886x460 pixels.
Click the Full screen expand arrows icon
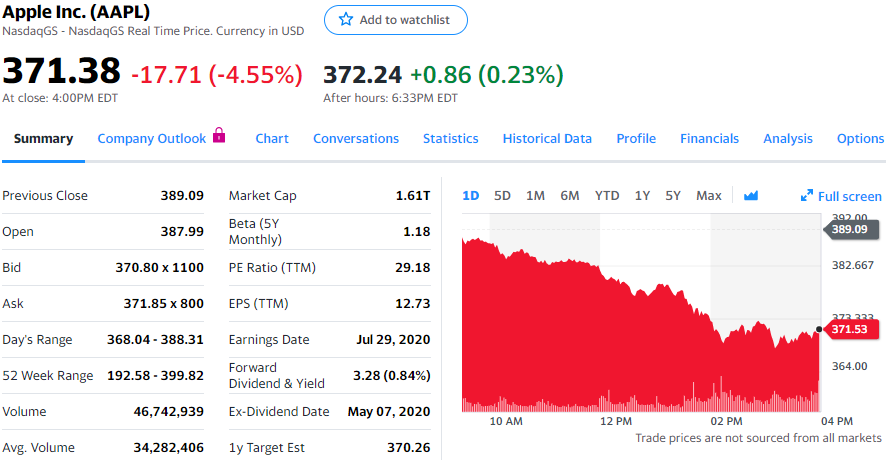click(x=807, y=196)
